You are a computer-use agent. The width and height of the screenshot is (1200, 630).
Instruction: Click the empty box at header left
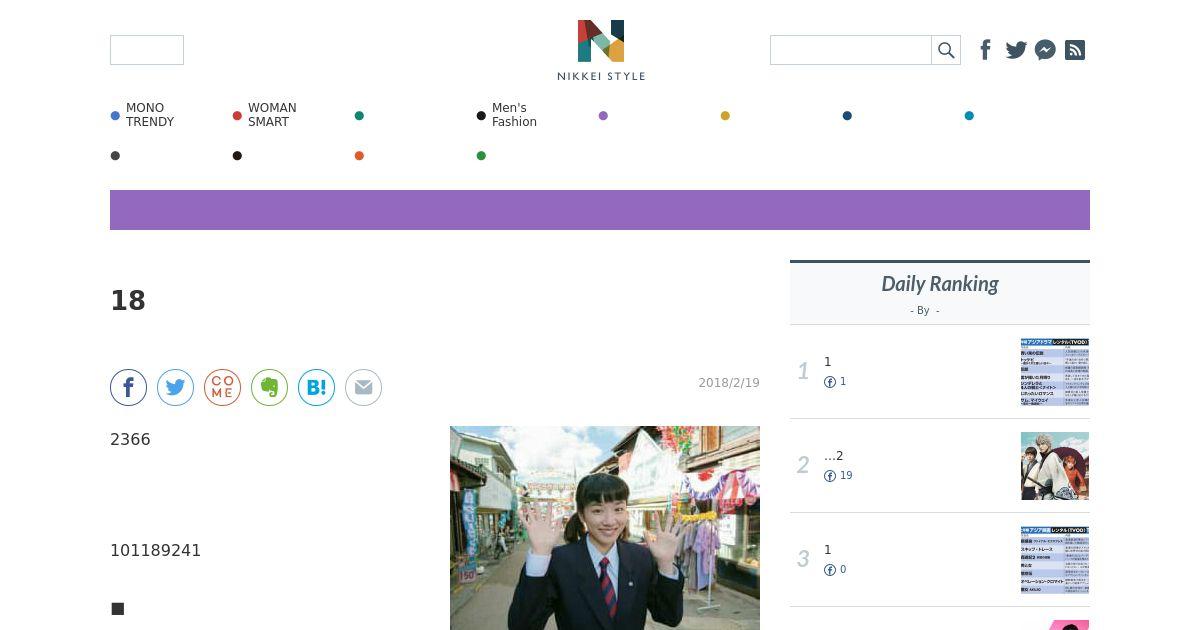147,50
